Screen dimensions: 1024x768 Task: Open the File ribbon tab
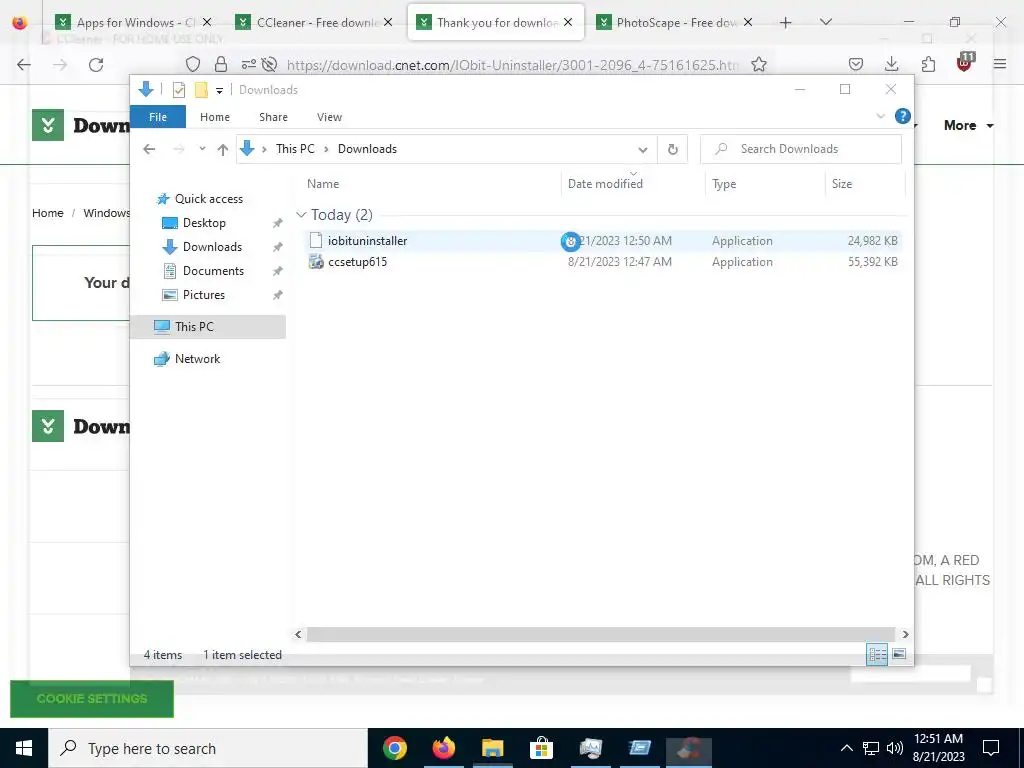pyautogui.click(x=158, y=117)
